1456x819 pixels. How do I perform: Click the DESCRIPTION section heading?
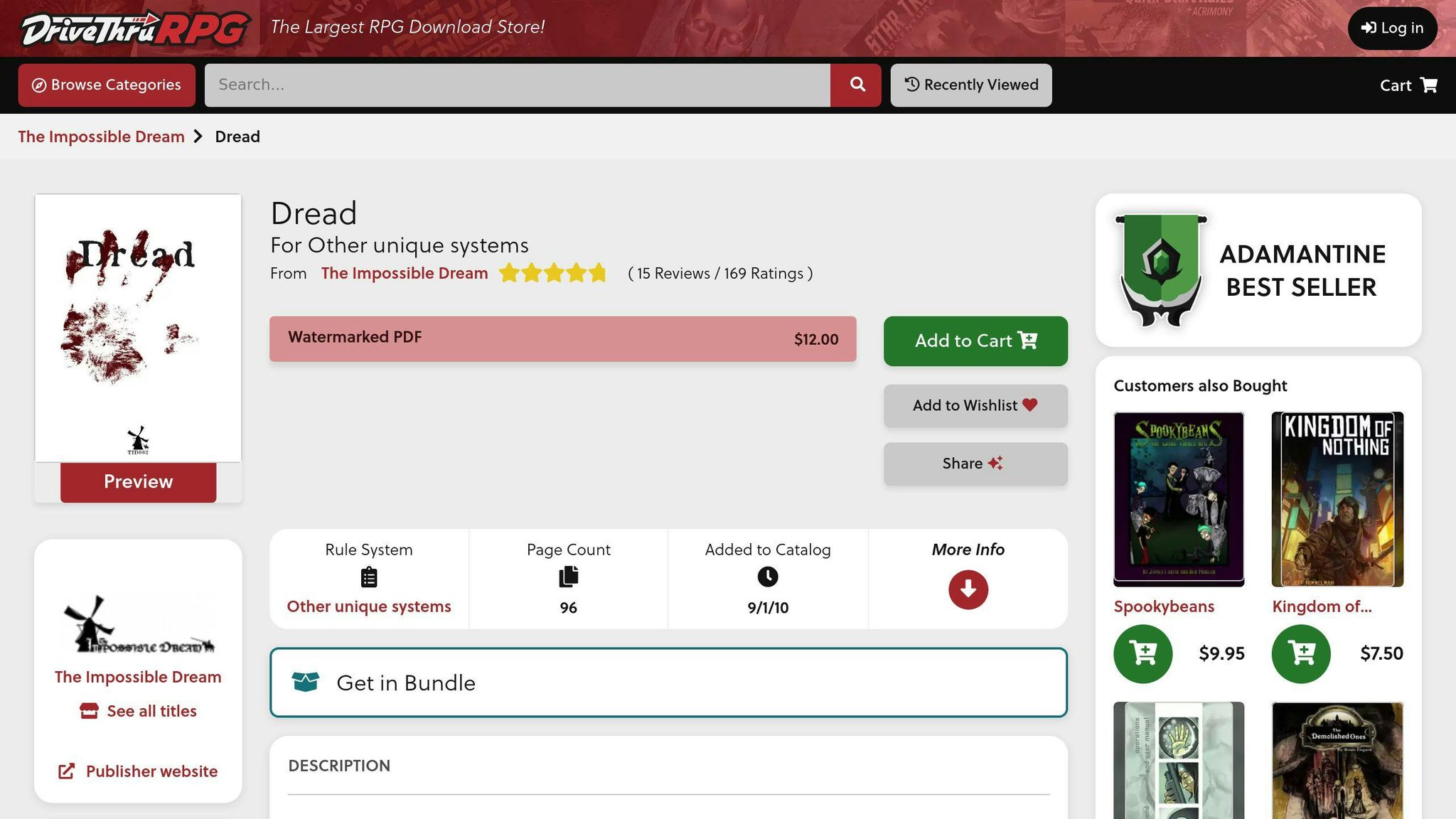[x=339, y=766]
